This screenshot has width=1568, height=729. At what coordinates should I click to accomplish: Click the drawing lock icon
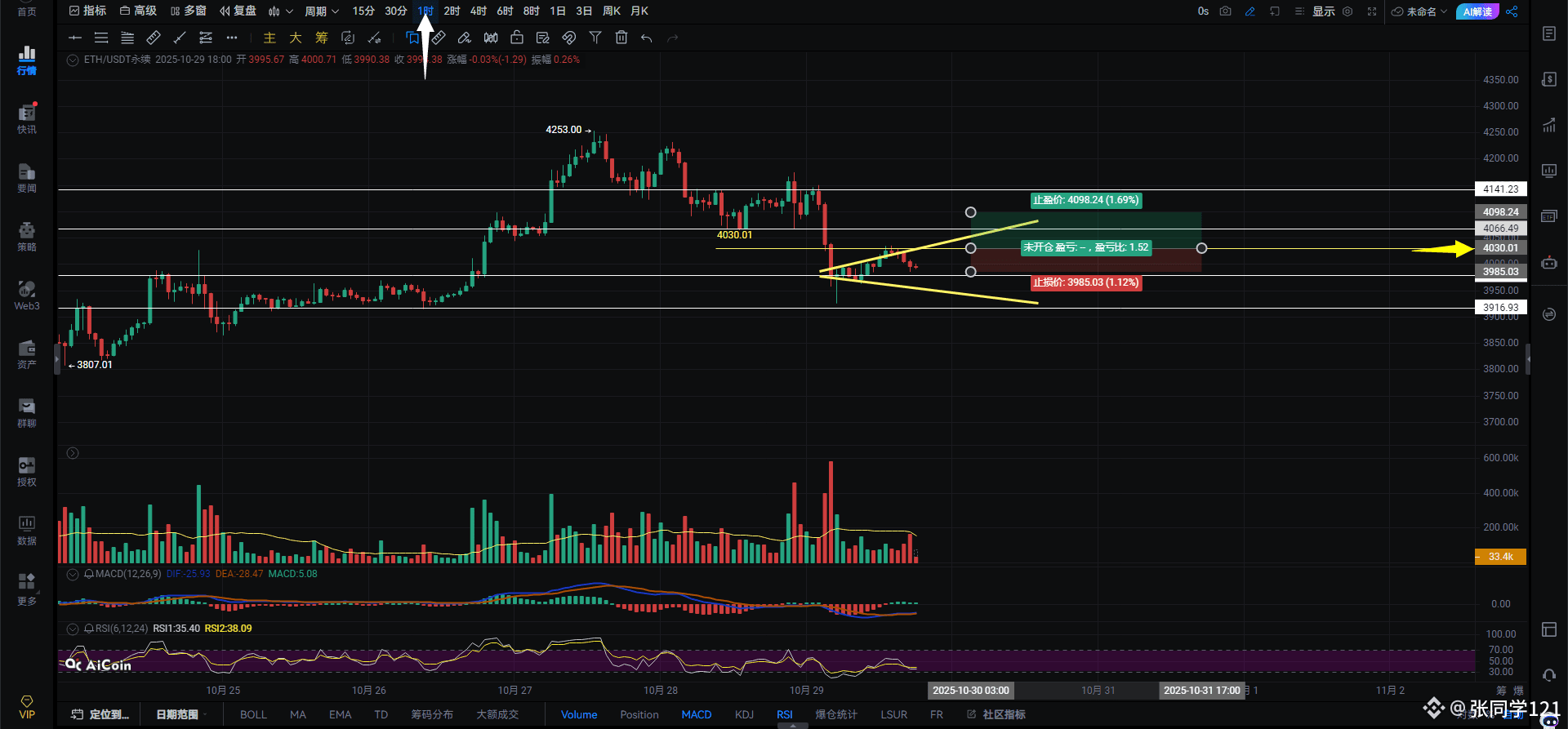click(x=517, y=38)
